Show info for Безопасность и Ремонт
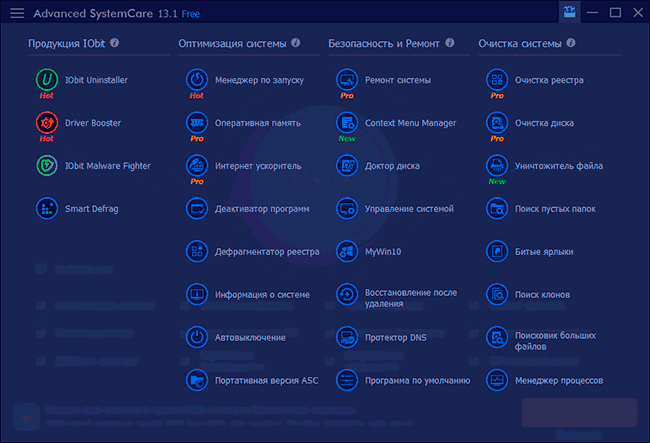 tap(450, 43)
